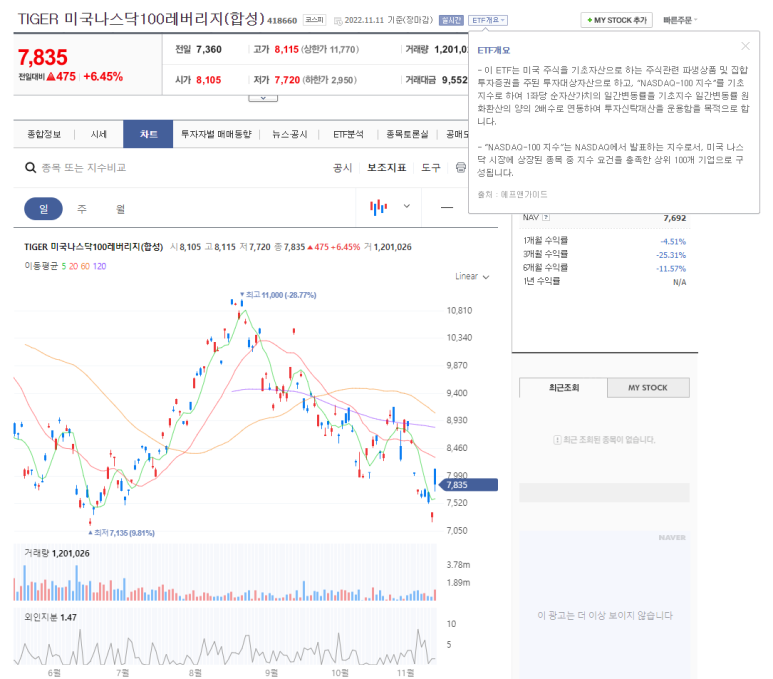The width and height of the screenshot is (773, 679).
Task: Click the 1년 수익률 N/A value
Action: pos(679,282)
